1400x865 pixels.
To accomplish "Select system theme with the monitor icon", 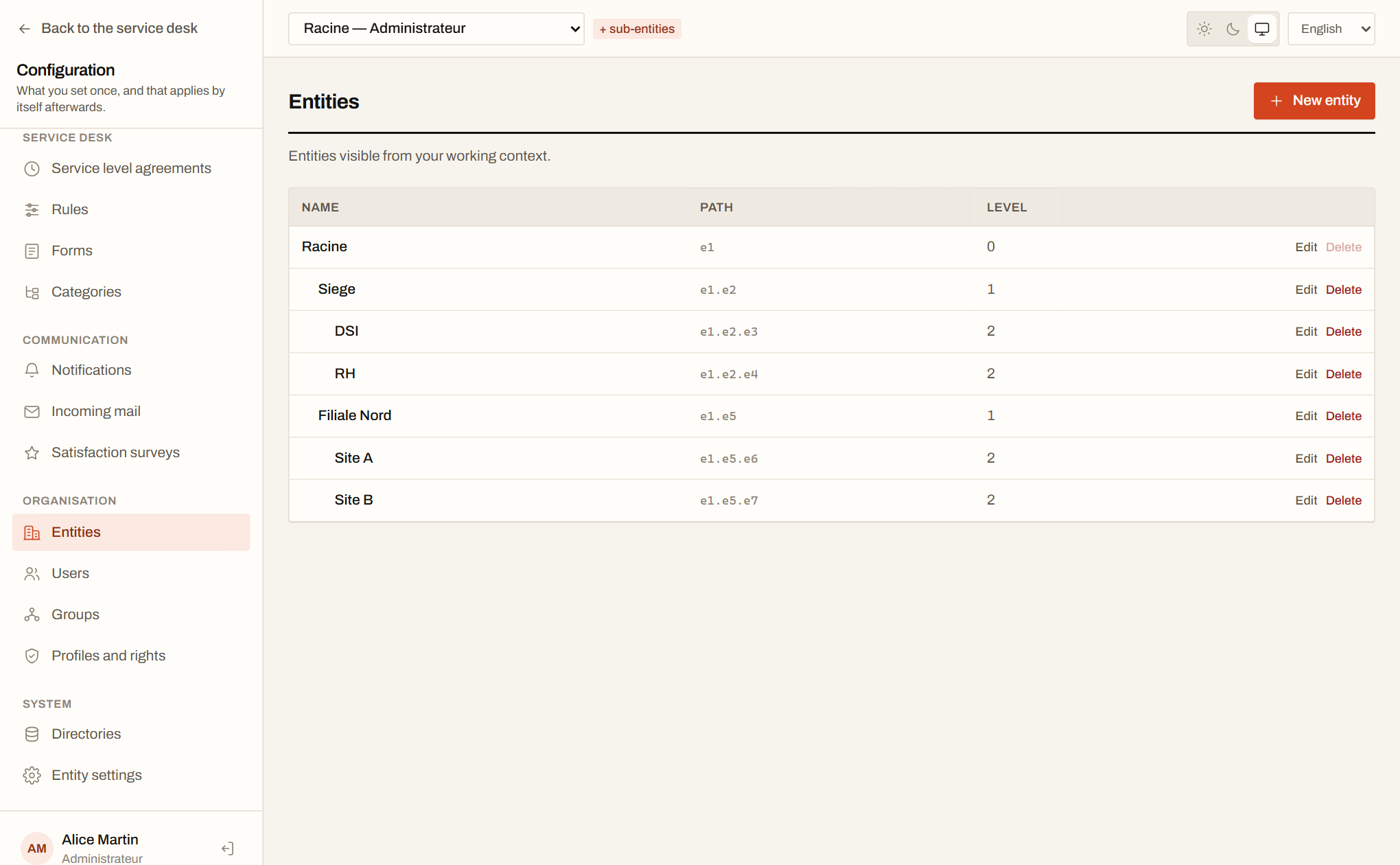I will coord(1261,29).
